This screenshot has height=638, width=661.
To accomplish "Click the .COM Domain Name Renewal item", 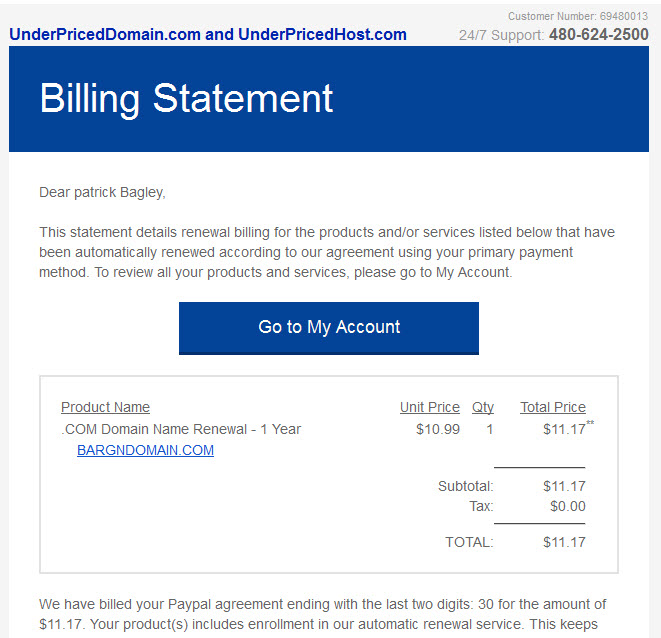I will tap(181, 429).
